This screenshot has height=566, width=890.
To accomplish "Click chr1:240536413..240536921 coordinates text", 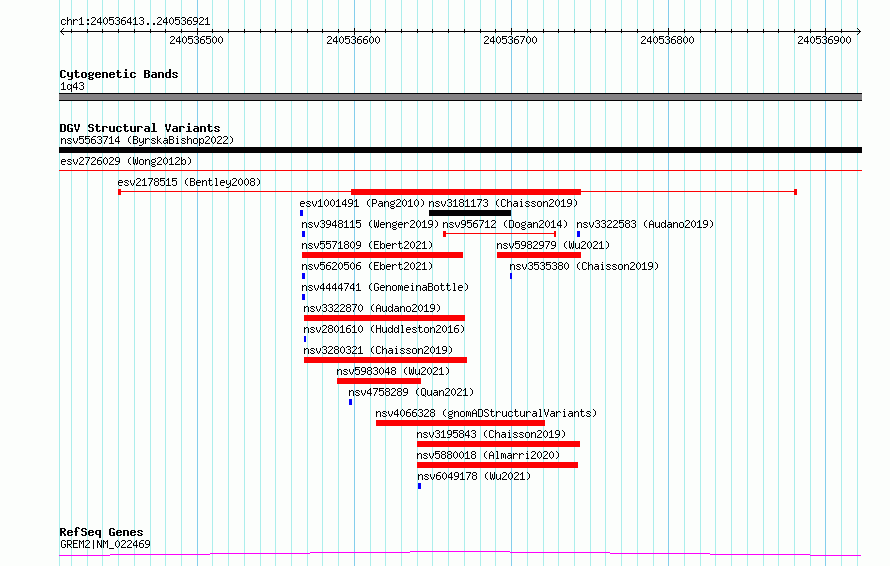I will tap(135, 22).
